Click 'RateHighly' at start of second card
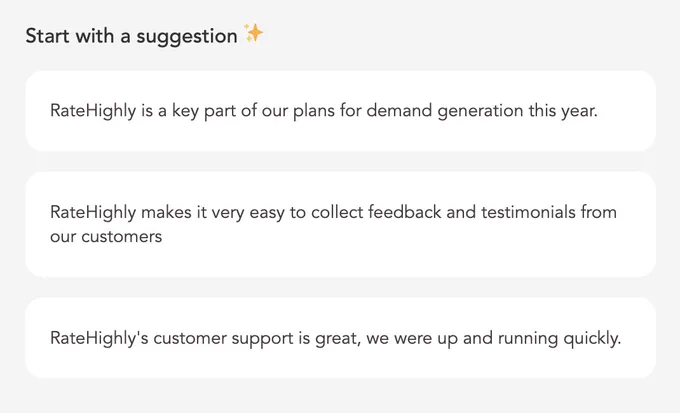This screenshot has width=680, height=413. click(93, 213)
